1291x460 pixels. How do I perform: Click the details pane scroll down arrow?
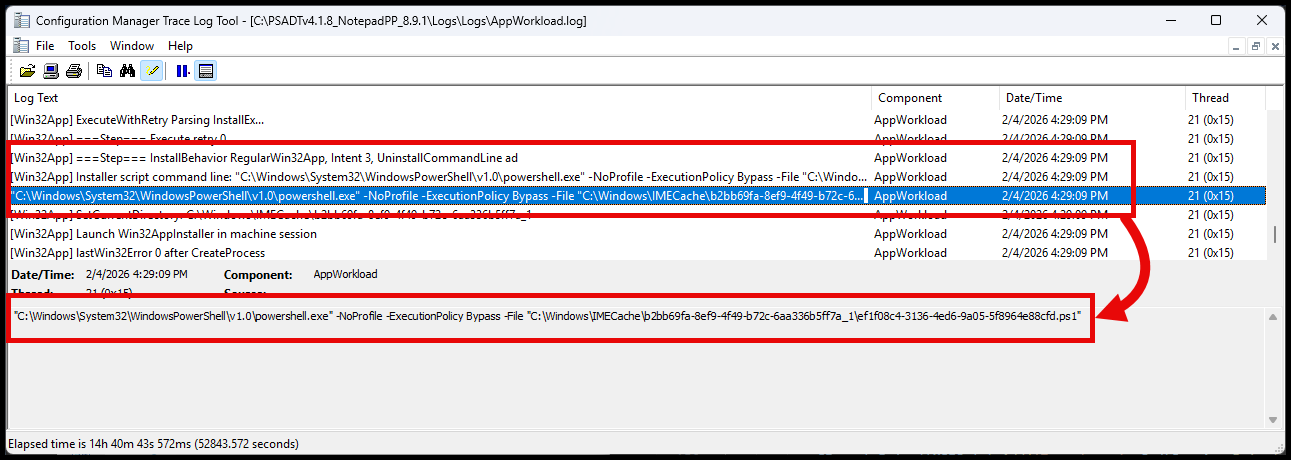(x=1274, y=420)
